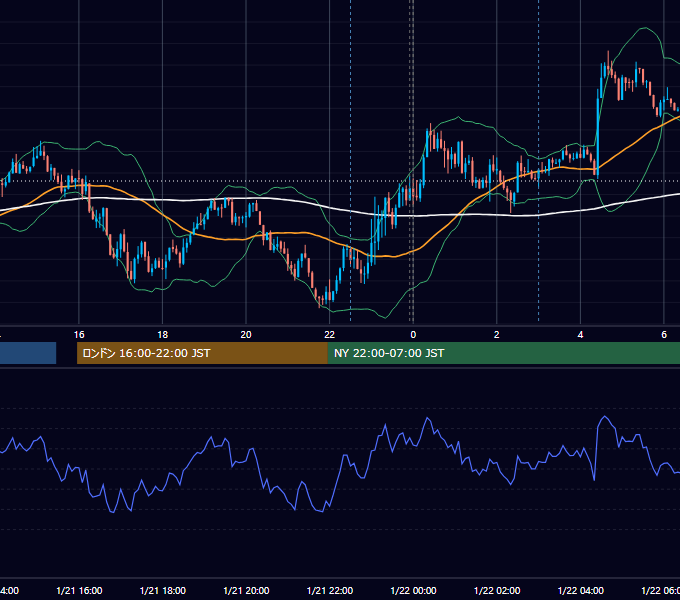Click the NY 22:00-07:00 JST session bar

(x=503, y=353)
